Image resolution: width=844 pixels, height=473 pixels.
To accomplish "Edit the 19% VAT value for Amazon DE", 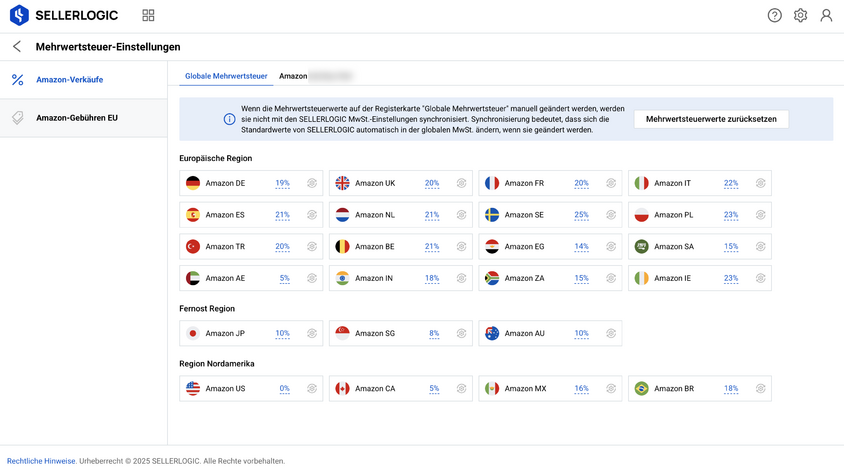I will (283, 183).
